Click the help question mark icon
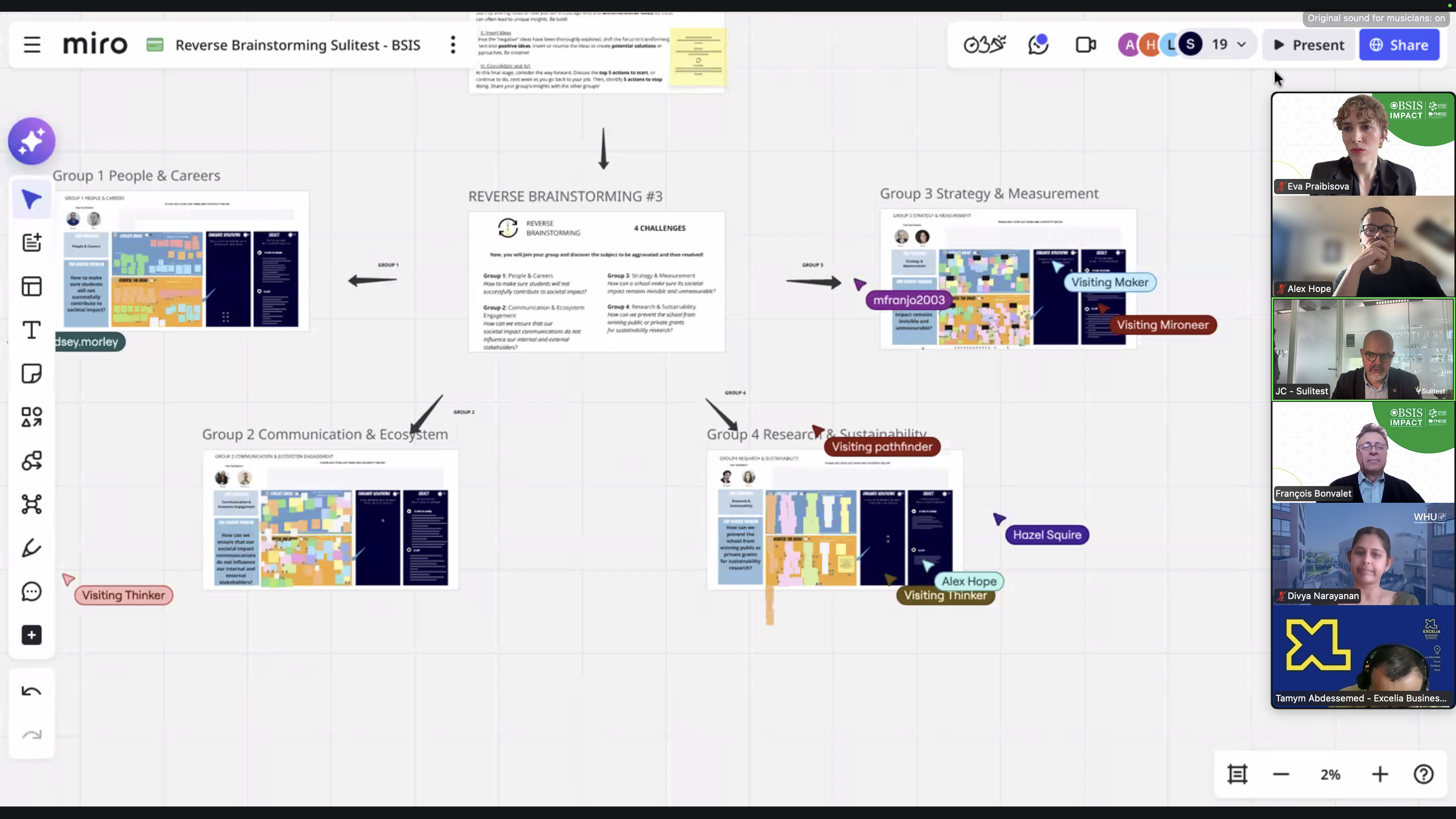This screenshot has width=1456, height=819. point(1423,774)
